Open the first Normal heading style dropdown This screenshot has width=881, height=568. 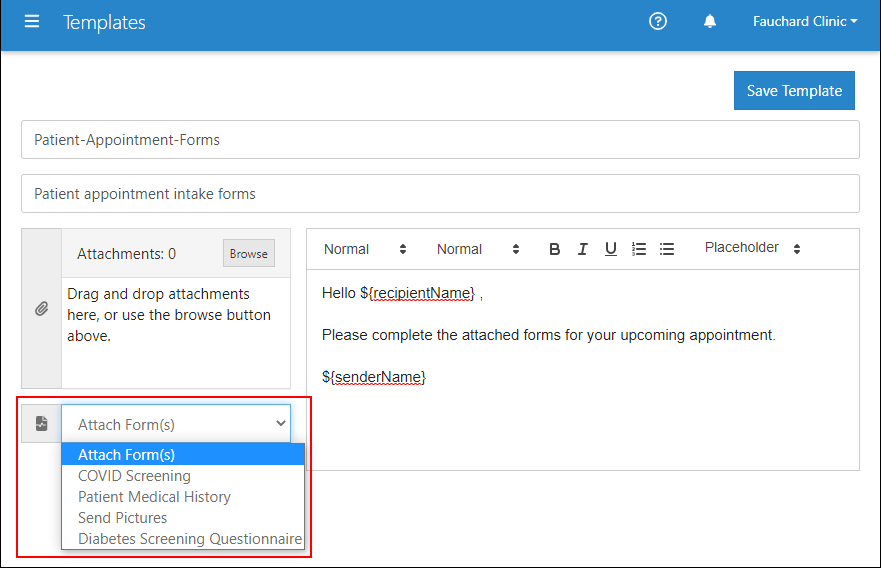click(x=365, y=249)
